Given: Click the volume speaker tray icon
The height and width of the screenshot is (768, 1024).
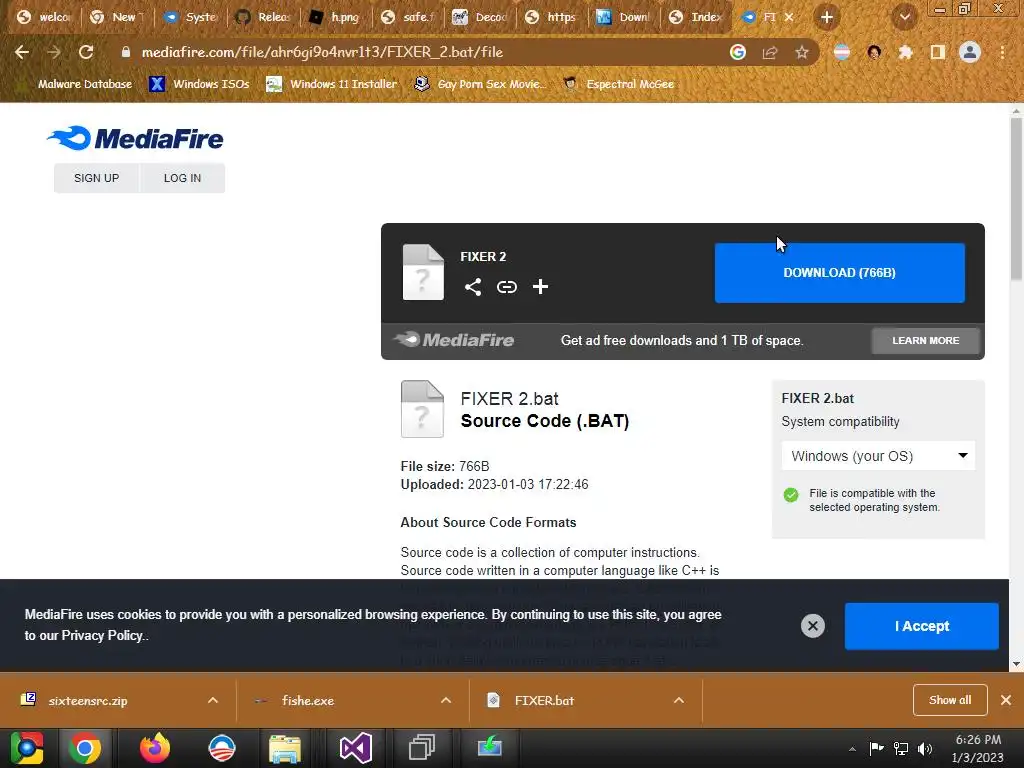Looking at the screenshot, I should (x=925, y=749).
